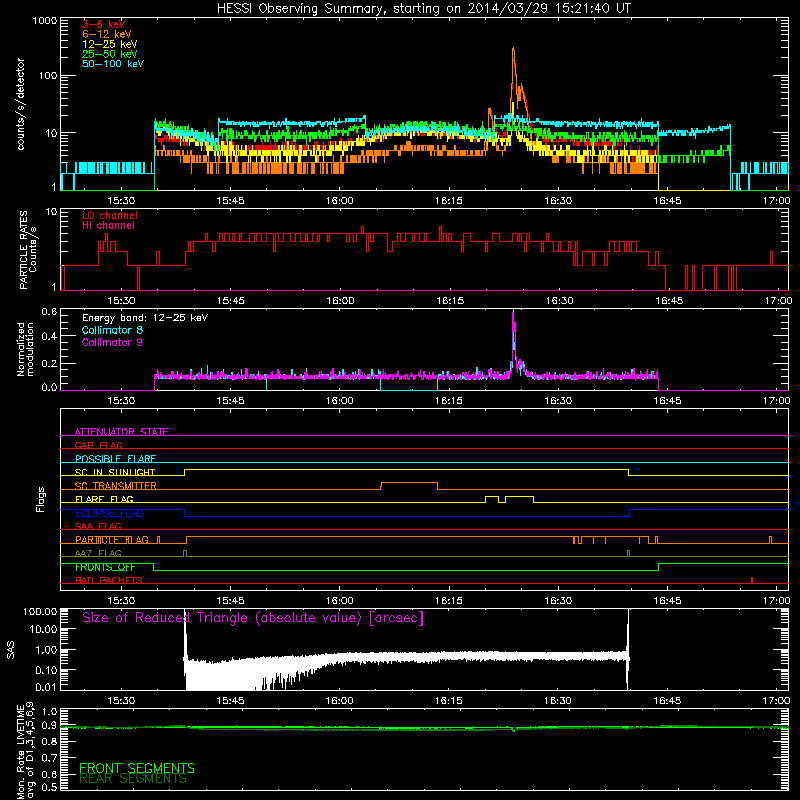Click the 100.00 value on the SAS axis

tap(40, 611)
